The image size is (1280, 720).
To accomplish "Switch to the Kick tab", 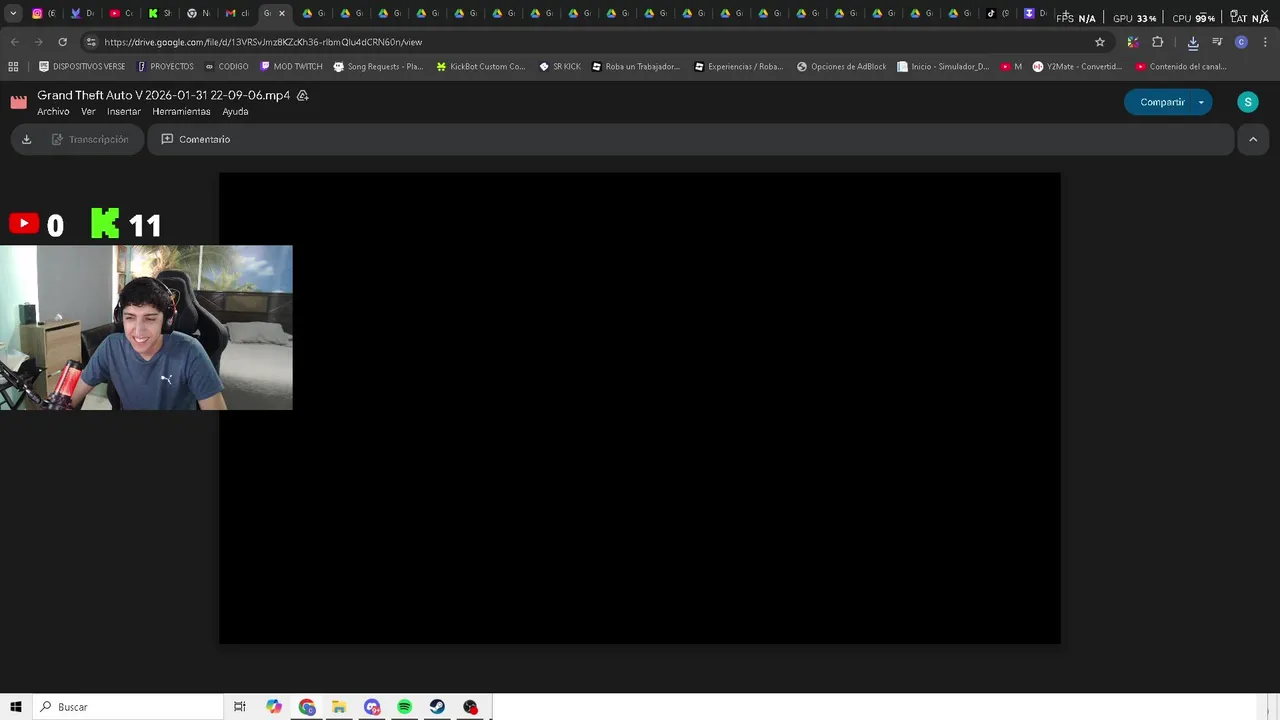I will click(x=158, y=13).
